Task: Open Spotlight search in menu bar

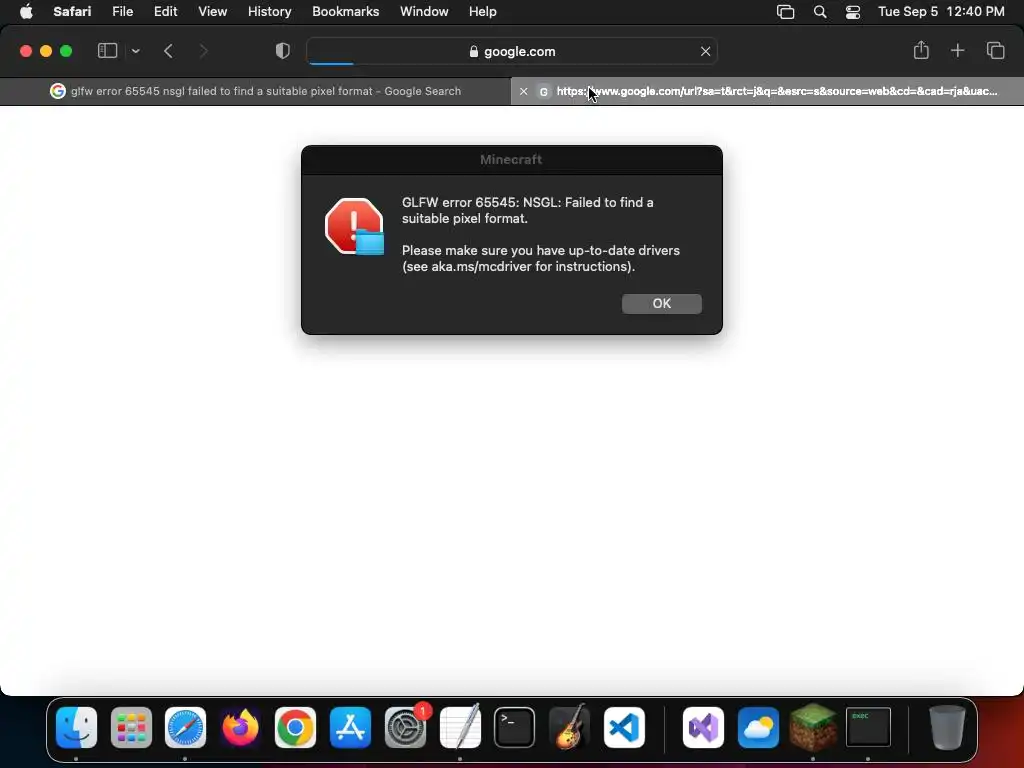Action: [820, 12]
